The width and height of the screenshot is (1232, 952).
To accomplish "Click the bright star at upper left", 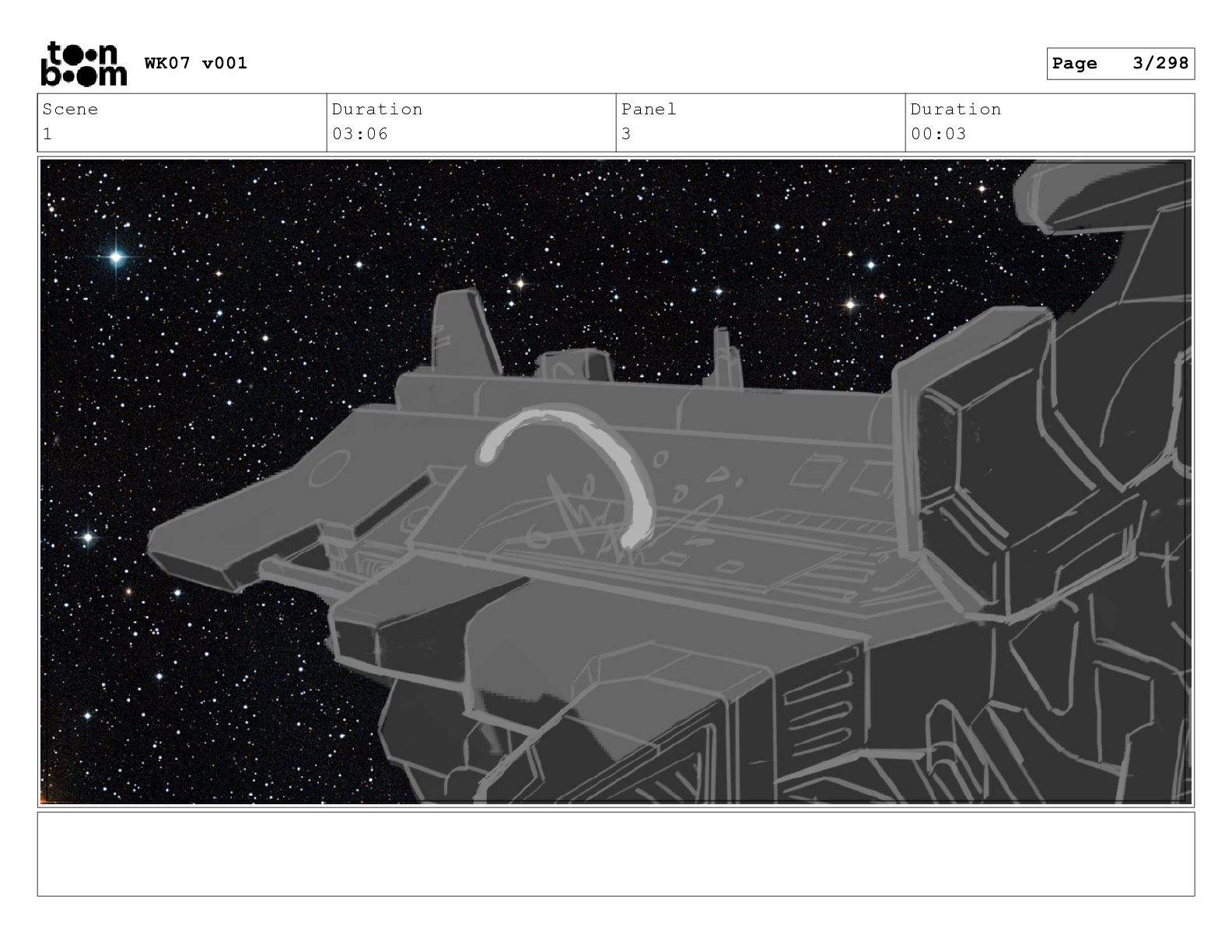I will coord(116,257).
